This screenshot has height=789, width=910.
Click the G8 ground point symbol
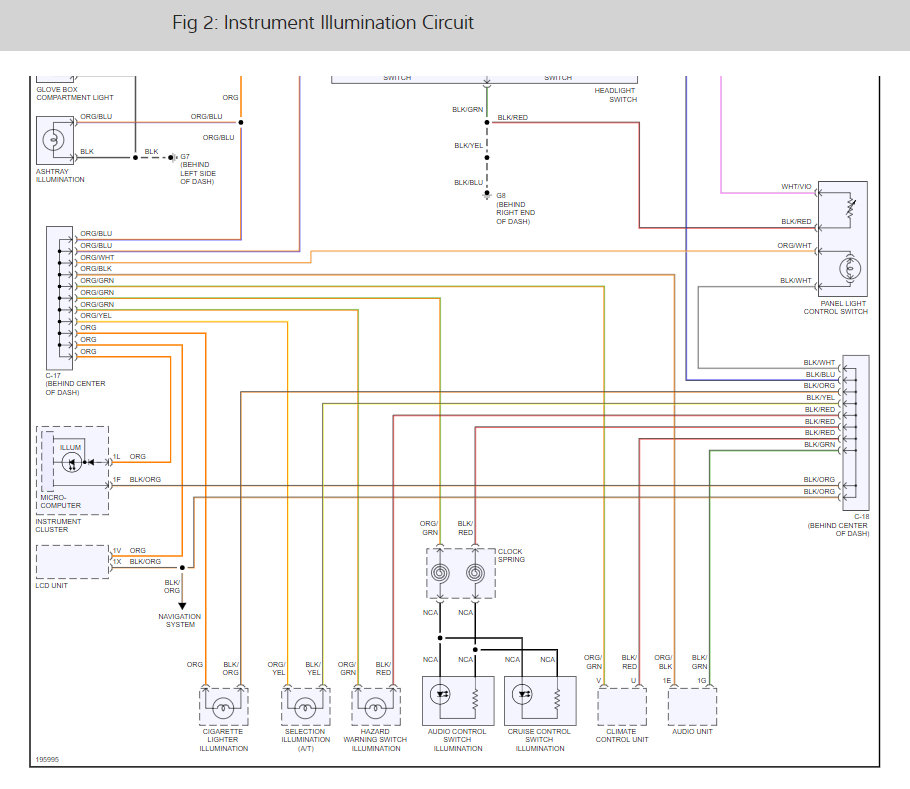pyautogui.click(x=487, y=194)
